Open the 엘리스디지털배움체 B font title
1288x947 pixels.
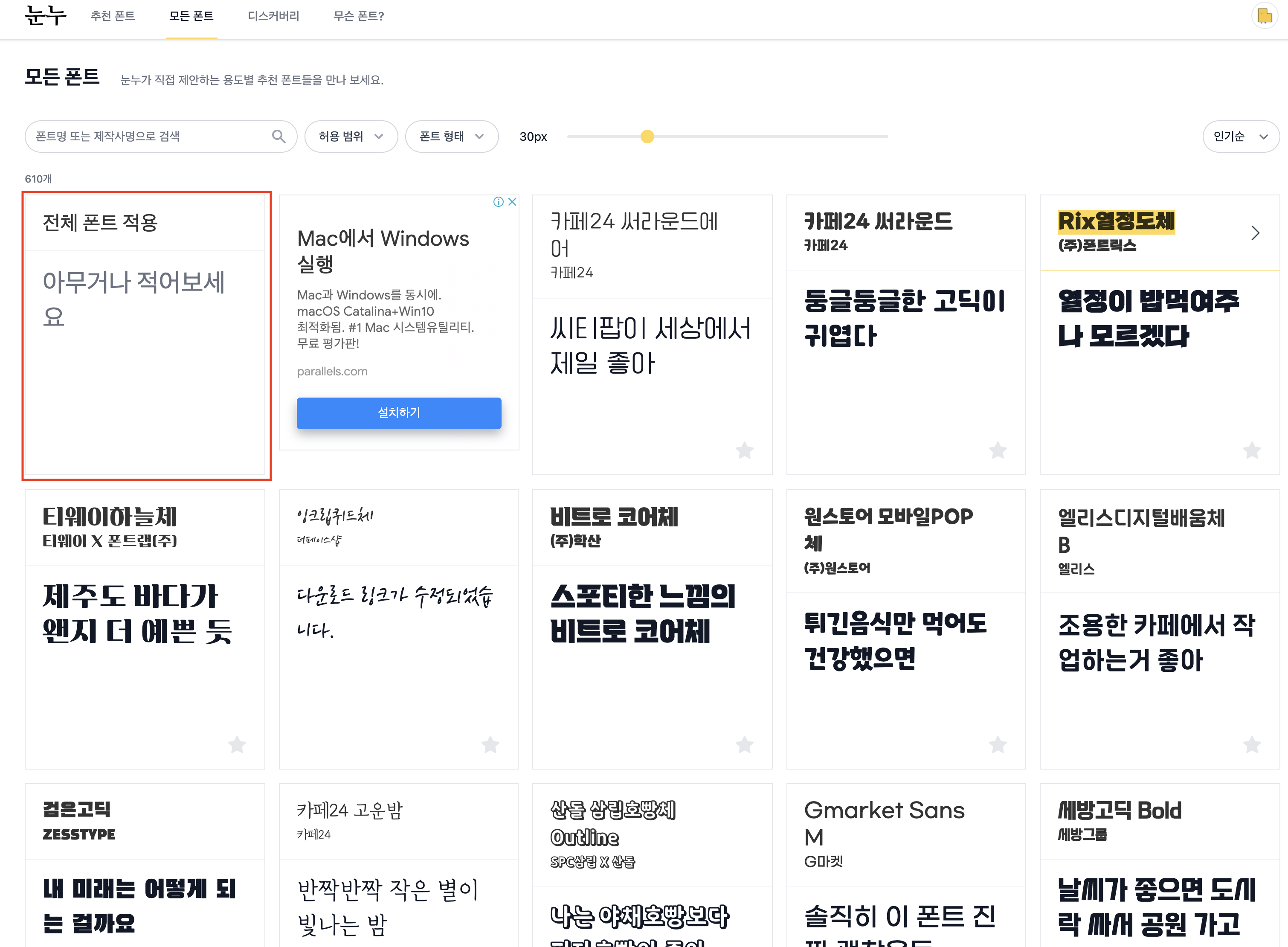coord(1141,531)
